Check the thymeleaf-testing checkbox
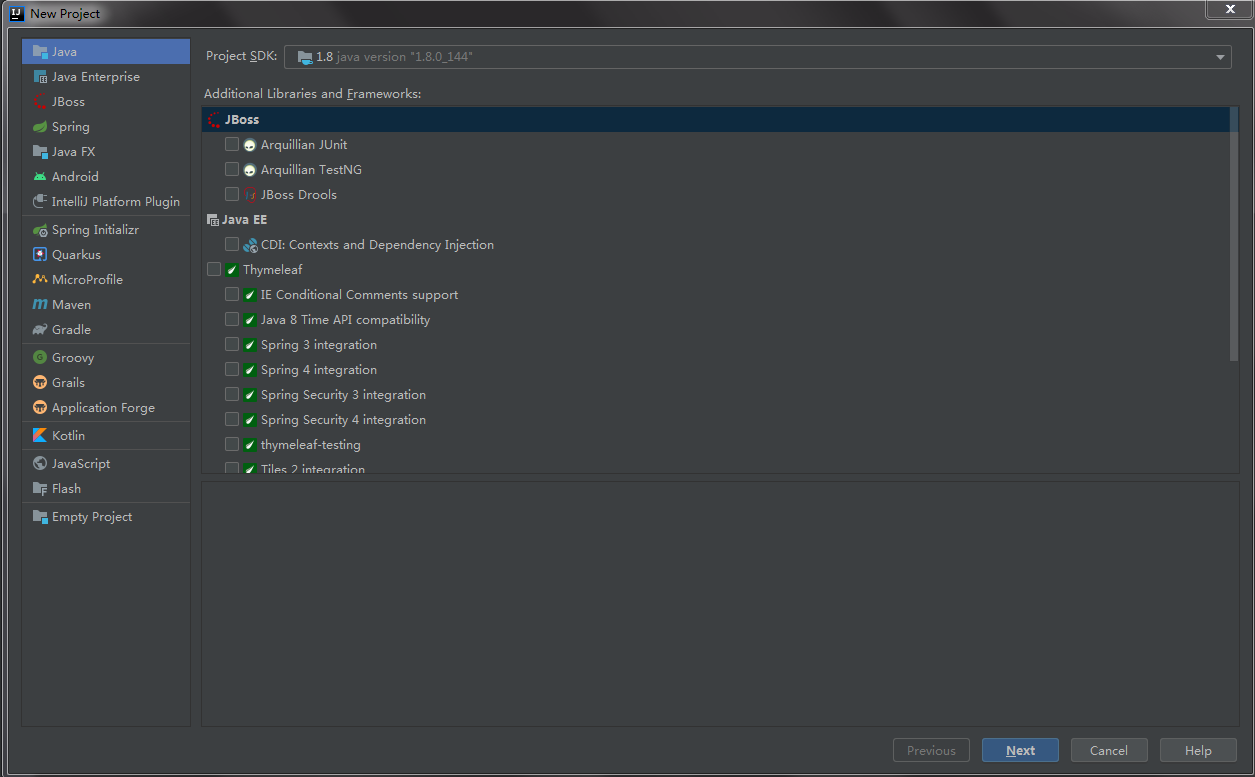Image resolution: width=1255 pixels, height=777 pixels. click(232, 444)
